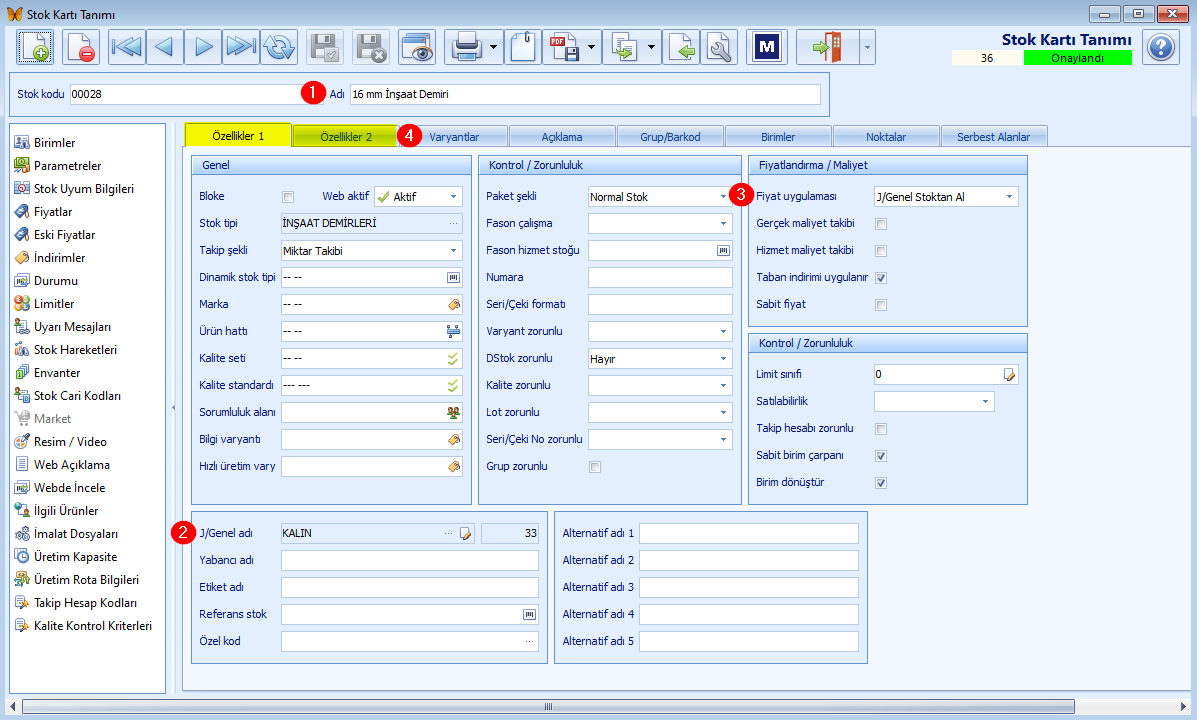Image resolution: width=1197 pixels, height=720 pixels.
Task: Switch to the Varyantlar tab
Action: tap(454, 137)
